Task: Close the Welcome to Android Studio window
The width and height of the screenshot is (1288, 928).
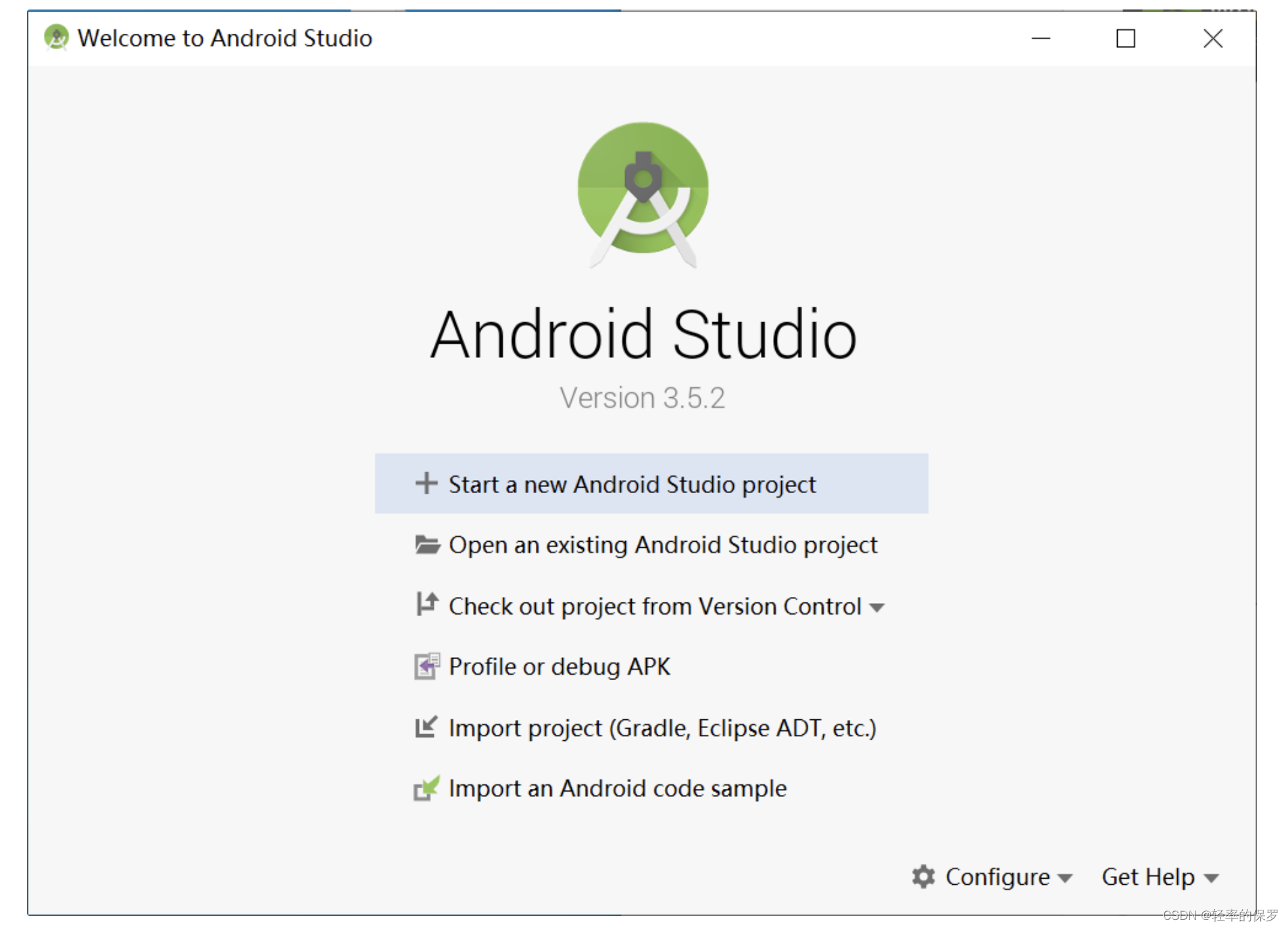Action: (x=1213, y=38)
